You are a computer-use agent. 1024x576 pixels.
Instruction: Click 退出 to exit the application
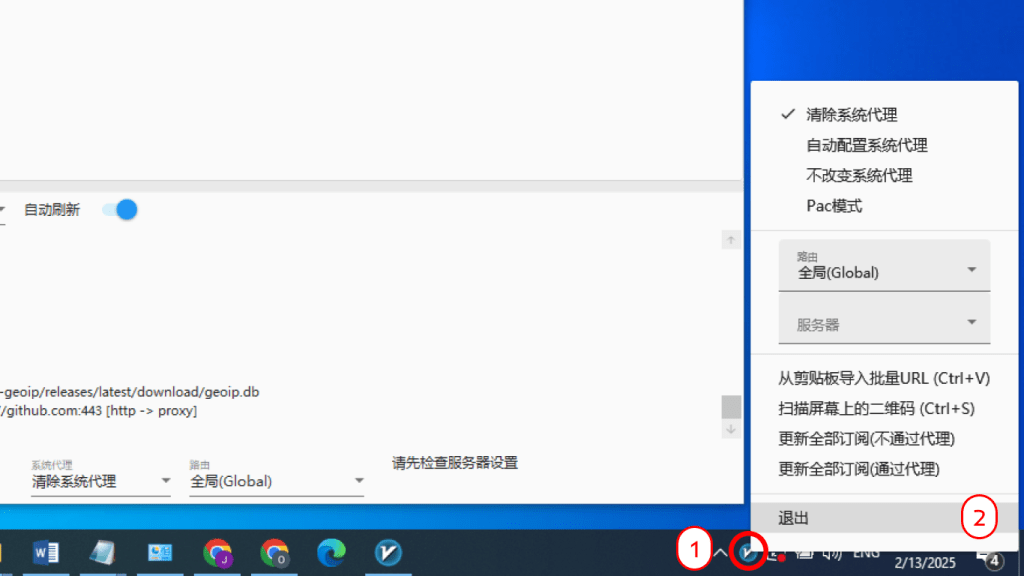pyautogui.click(x=794, y=518)
